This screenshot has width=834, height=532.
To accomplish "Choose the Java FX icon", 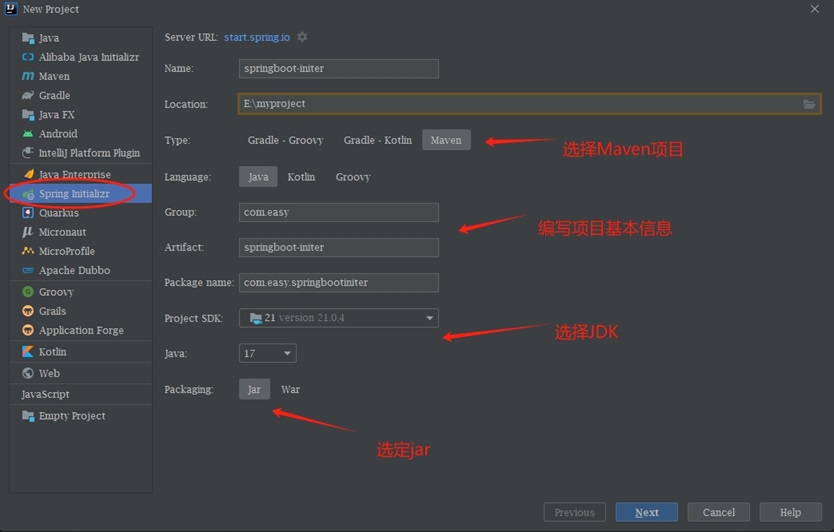I will click(28, 114).
